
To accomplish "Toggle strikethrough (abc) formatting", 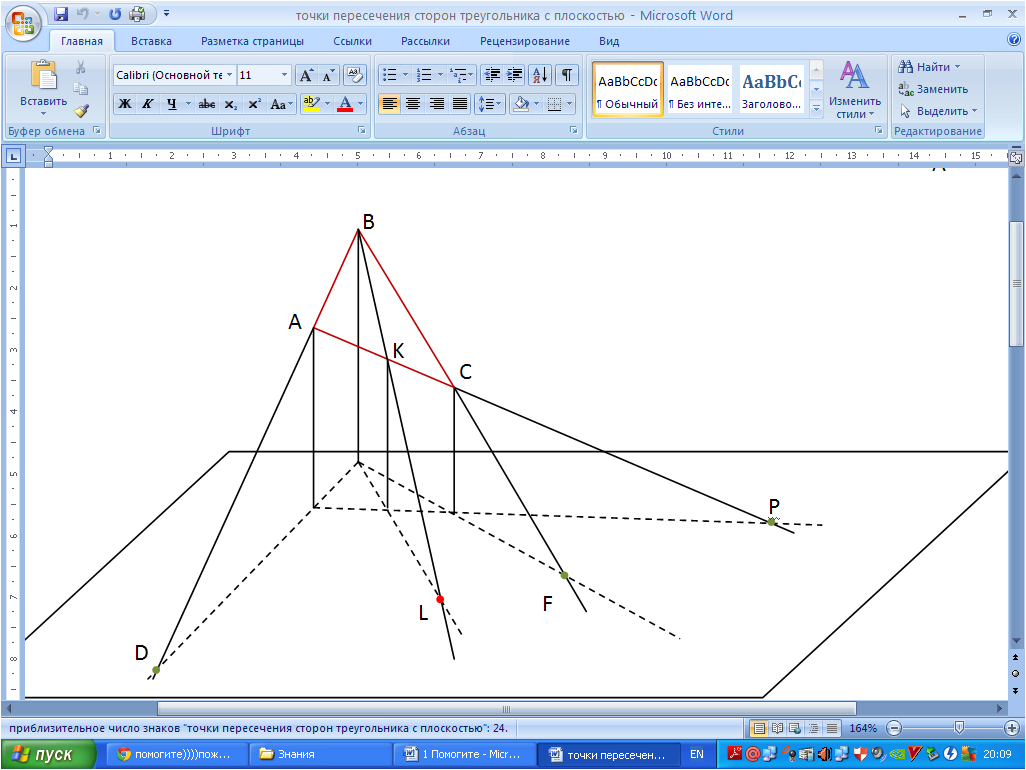I will click(x=207, y=103).
